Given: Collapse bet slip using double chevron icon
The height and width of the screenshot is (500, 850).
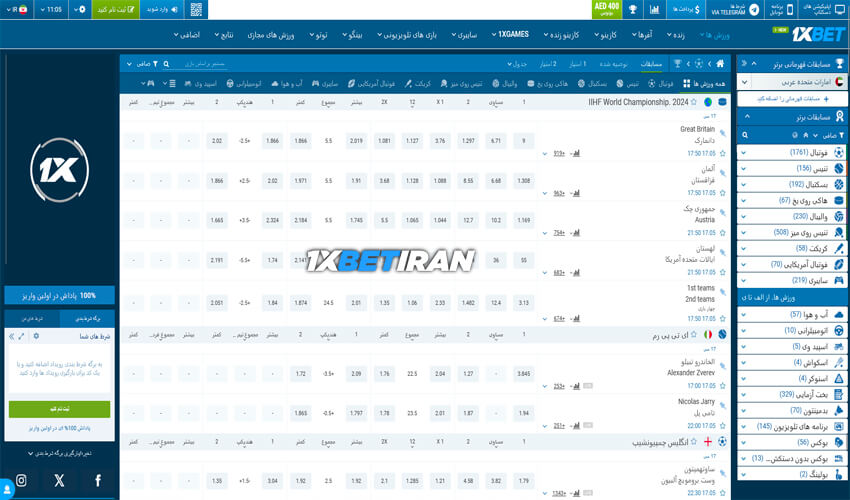Looking at the screenshot, I should click(x=11, y=336).
